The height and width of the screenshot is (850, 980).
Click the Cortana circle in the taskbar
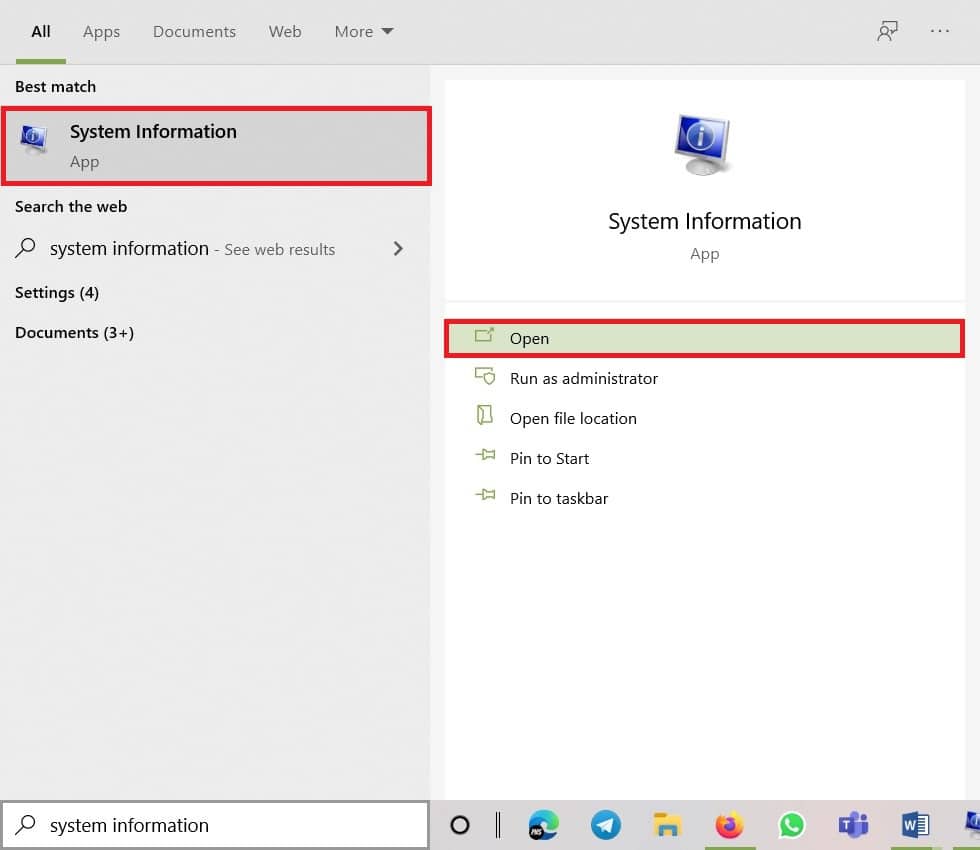point(460,826)
